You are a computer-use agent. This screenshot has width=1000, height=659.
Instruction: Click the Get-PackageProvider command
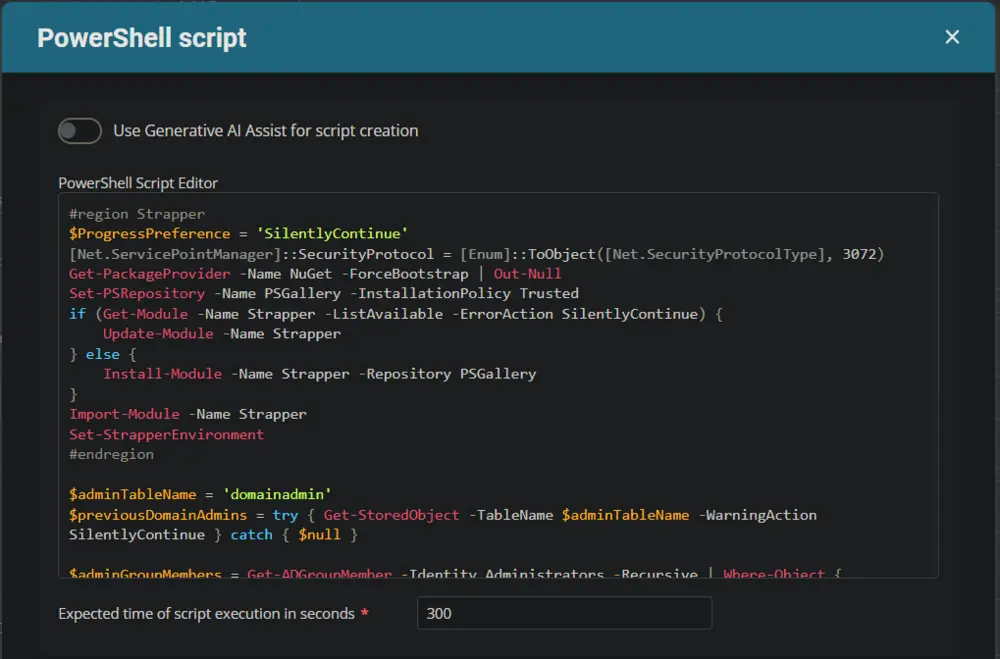coord(149,274)
